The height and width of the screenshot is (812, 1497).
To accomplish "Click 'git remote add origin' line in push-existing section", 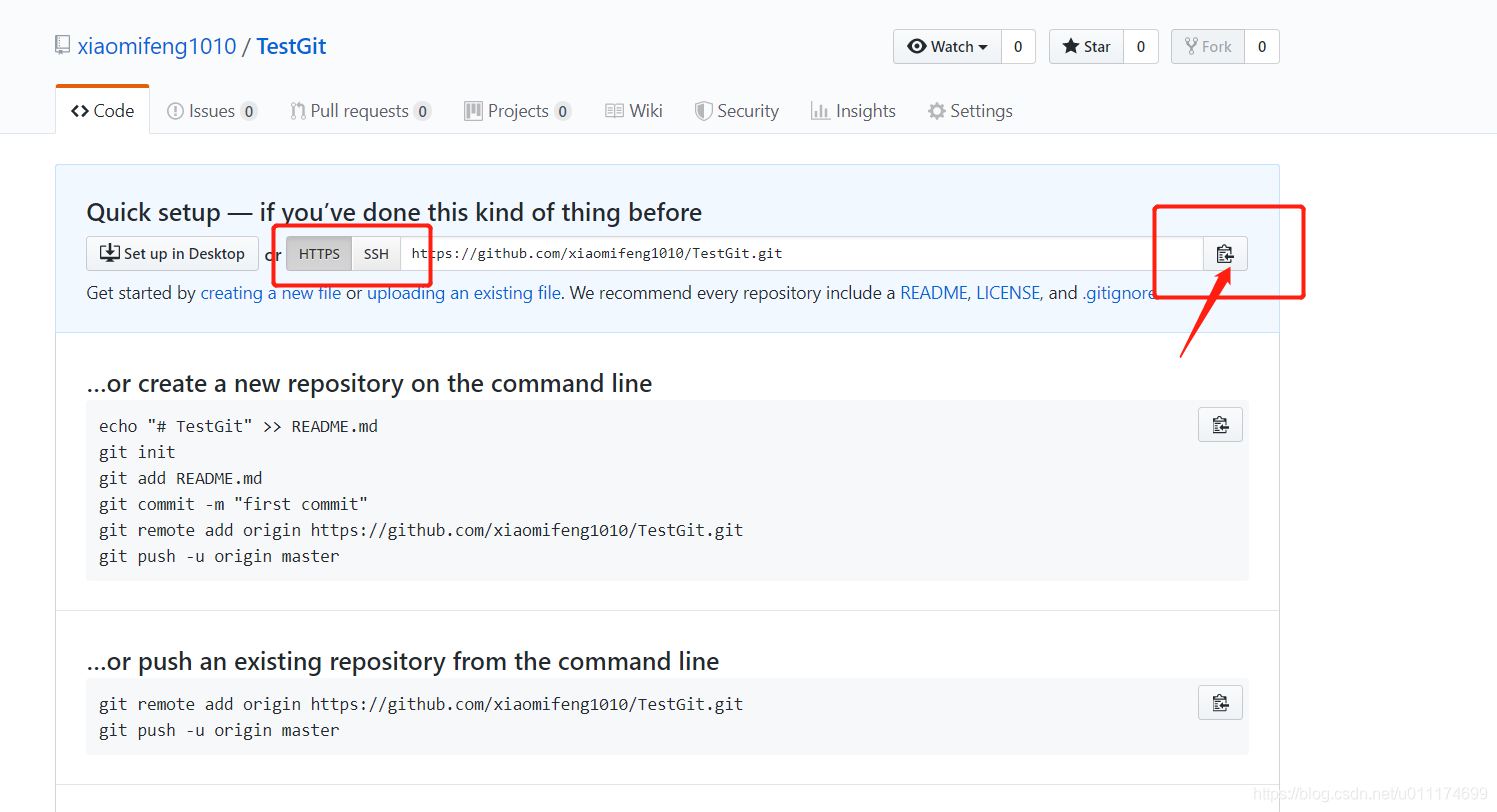I will click(421, 704).
